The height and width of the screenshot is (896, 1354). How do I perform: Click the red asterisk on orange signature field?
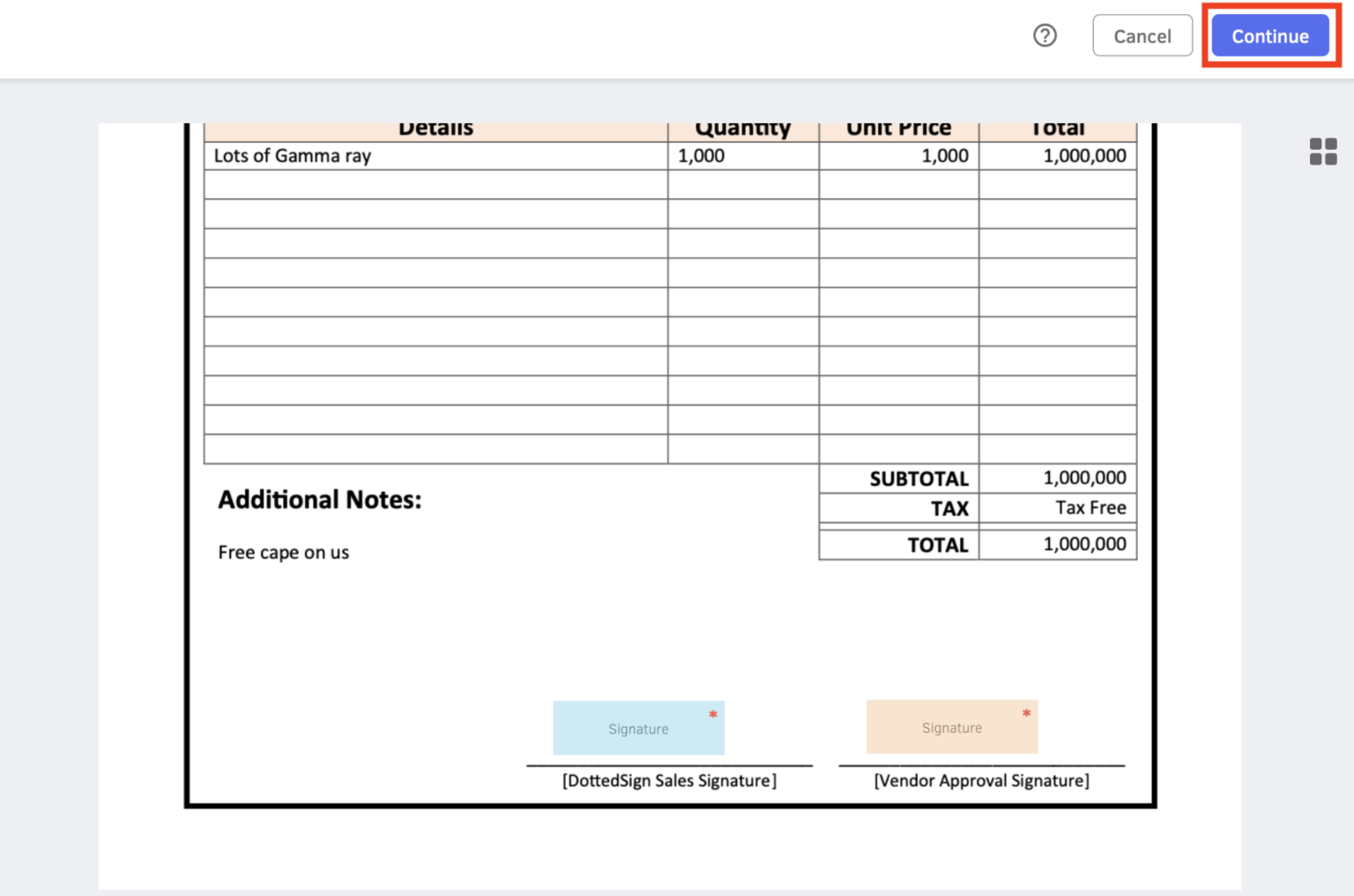pyautogui.click(x=1026, y=713)
